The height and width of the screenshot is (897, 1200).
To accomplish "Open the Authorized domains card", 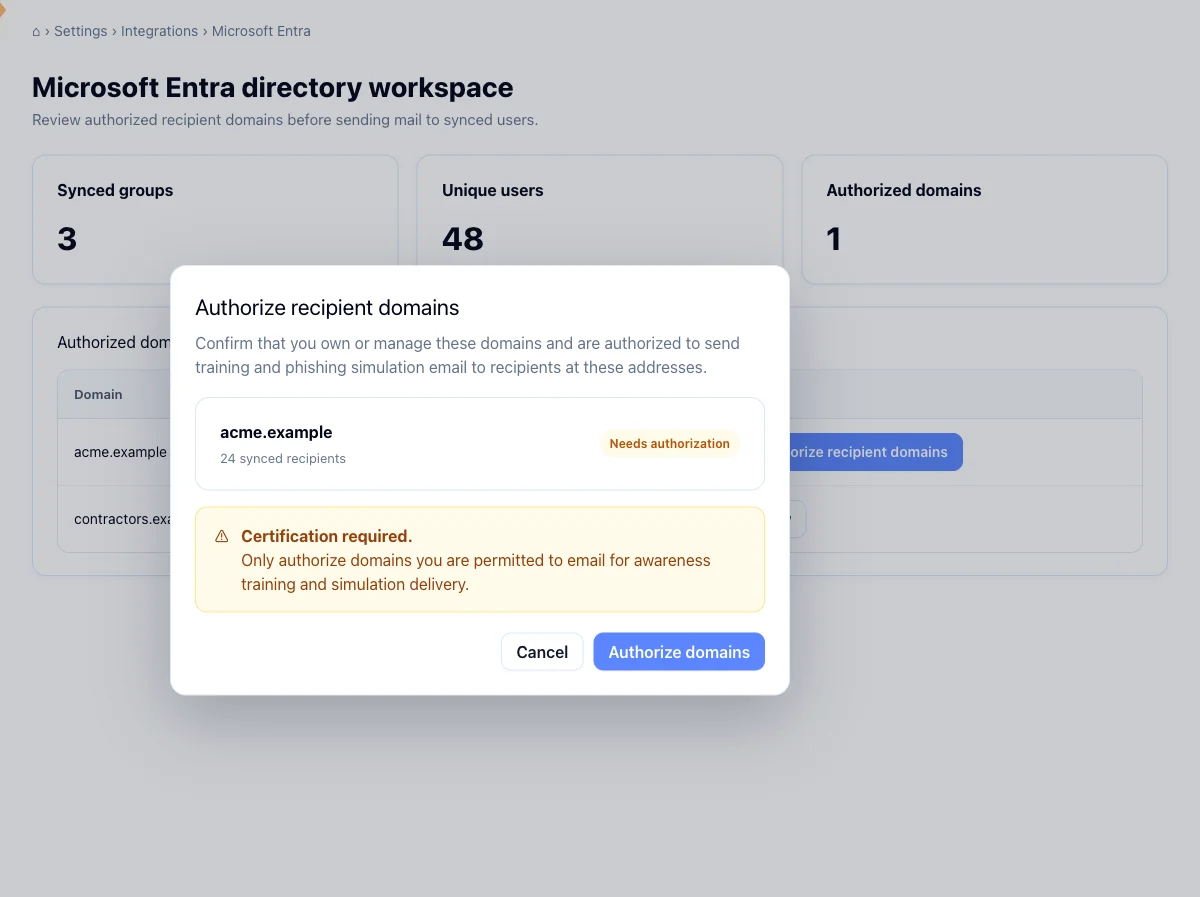I will pyautogui.click(x=985, y=219).
